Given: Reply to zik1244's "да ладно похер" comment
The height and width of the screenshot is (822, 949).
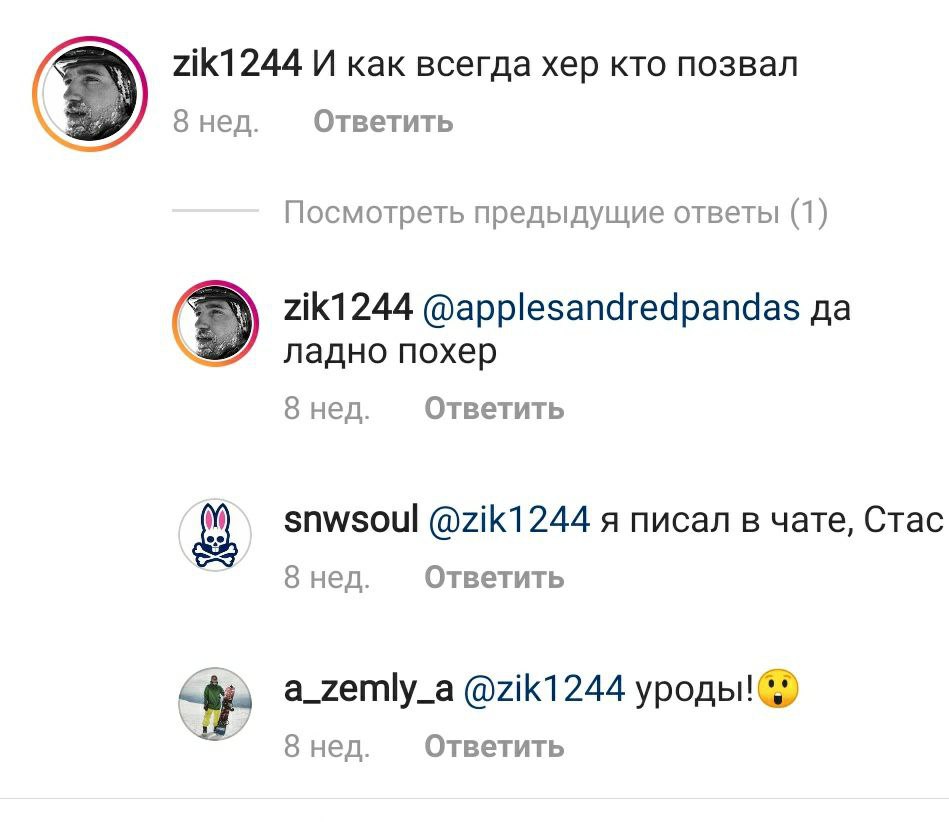Looking at the screenshot, I should tap(494, 408).
